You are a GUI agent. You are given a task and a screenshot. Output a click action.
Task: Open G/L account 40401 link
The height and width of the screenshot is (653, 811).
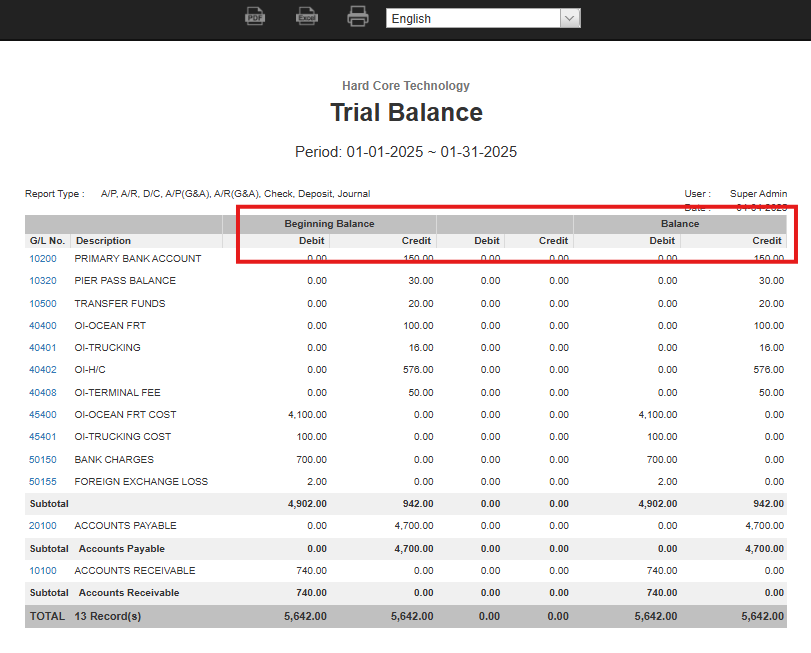pos(43,348)
